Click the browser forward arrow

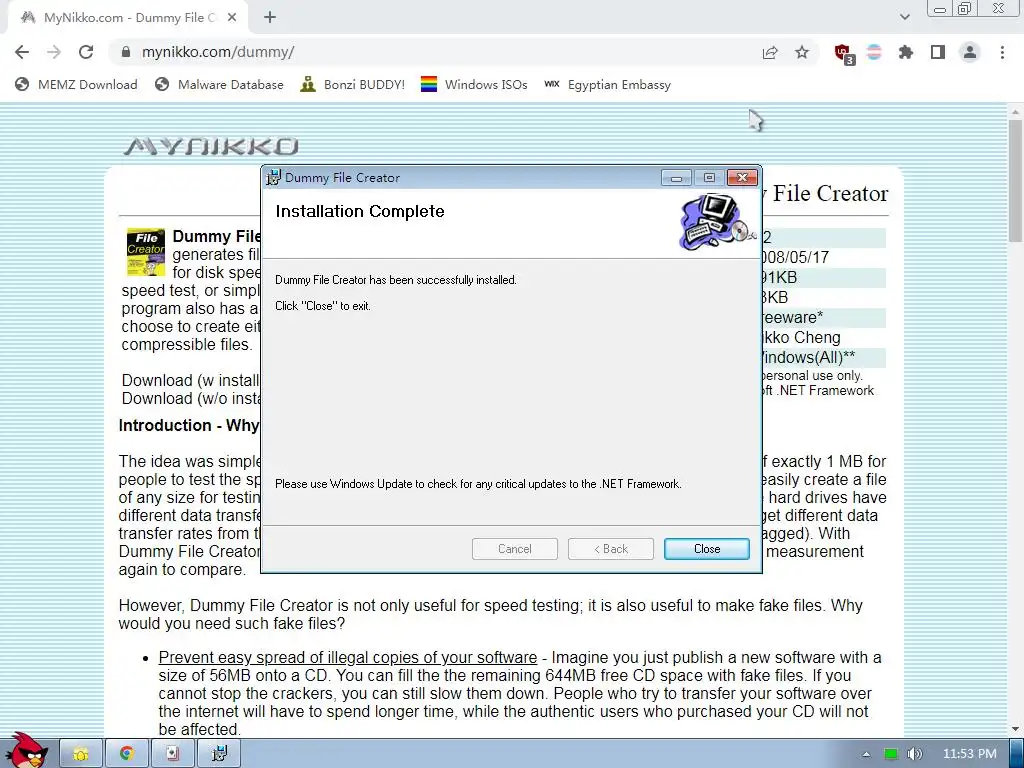(x=54, y=52)
